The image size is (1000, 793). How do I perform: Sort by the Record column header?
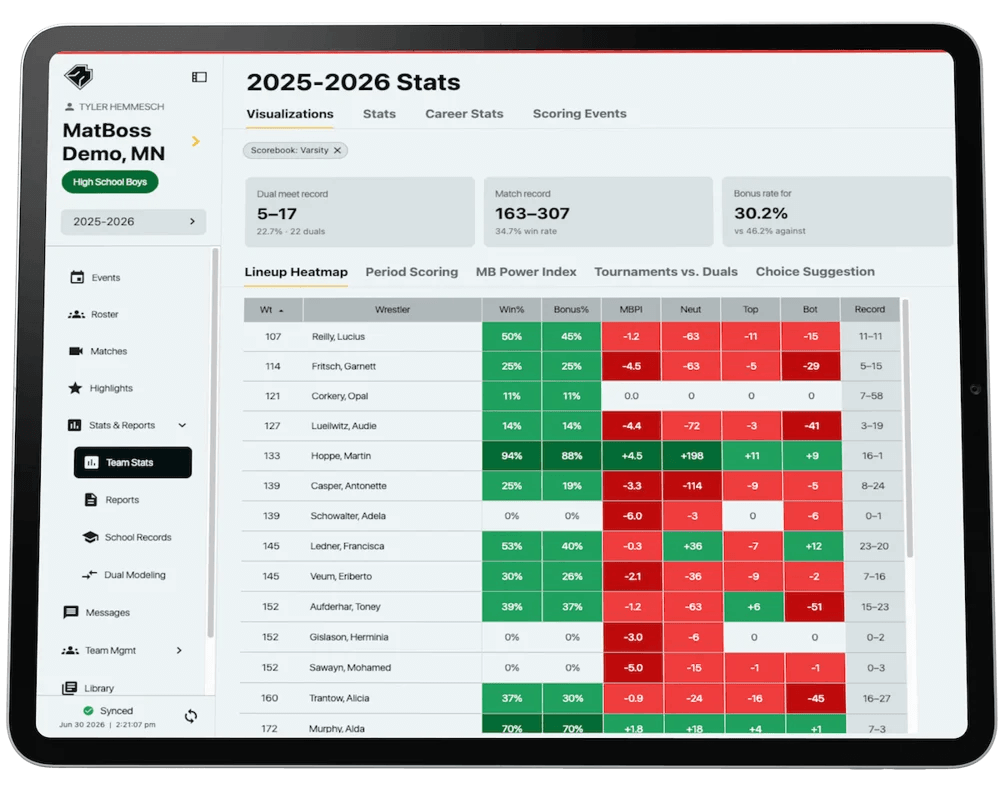[x=870, y=309]
